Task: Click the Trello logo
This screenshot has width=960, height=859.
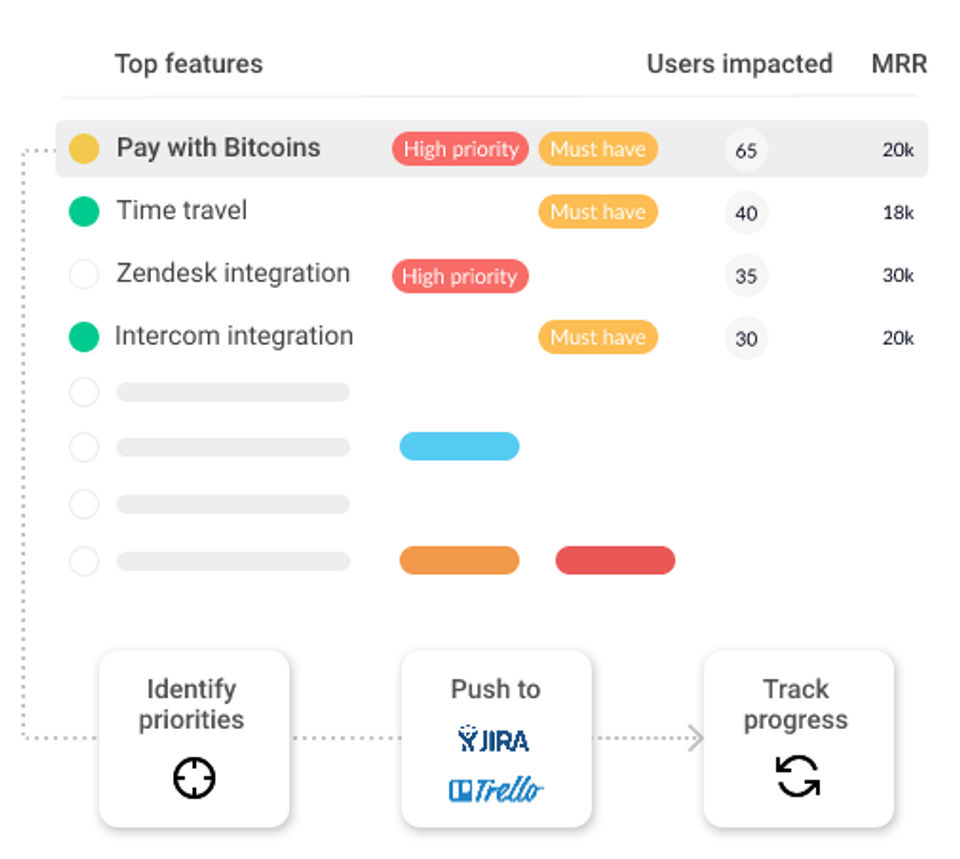Action: (496, 790)
